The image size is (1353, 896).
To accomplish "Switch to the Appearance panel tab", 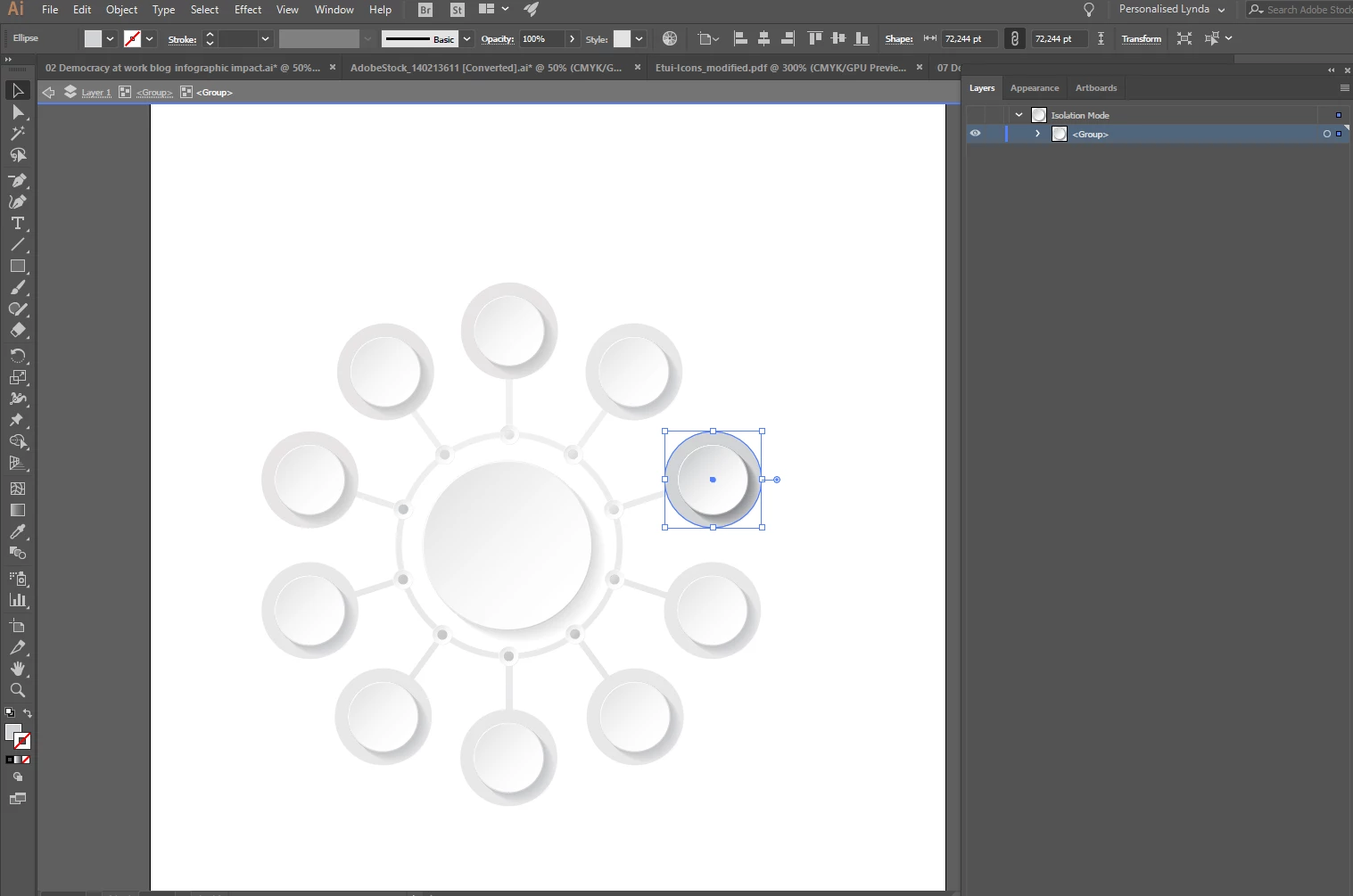I will click(1035, 87).
